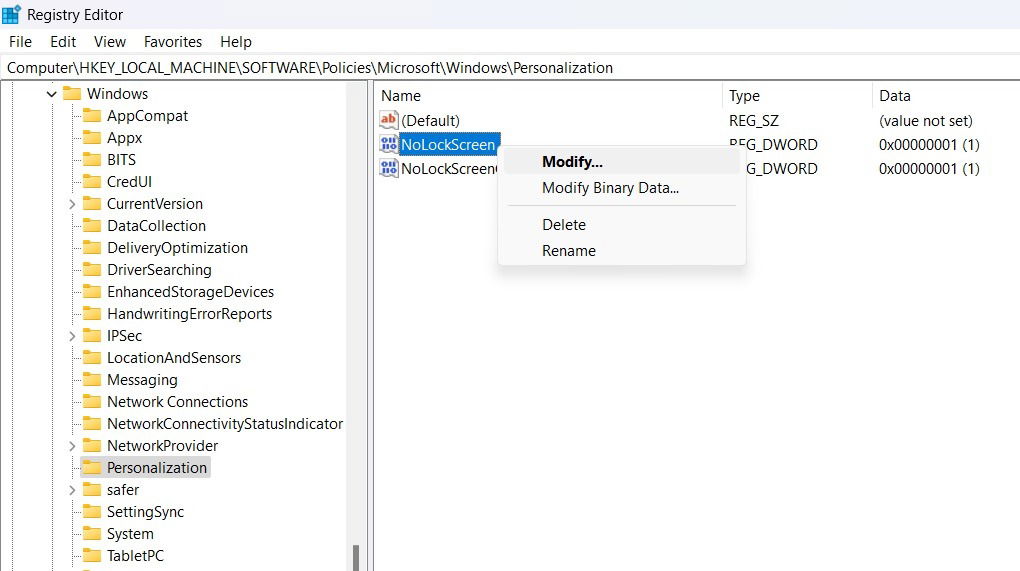Click the selected NoLockScreen DWORD icon
Image resolution: width=1020 pixels, height=571 pixels.
pos(389,144)
